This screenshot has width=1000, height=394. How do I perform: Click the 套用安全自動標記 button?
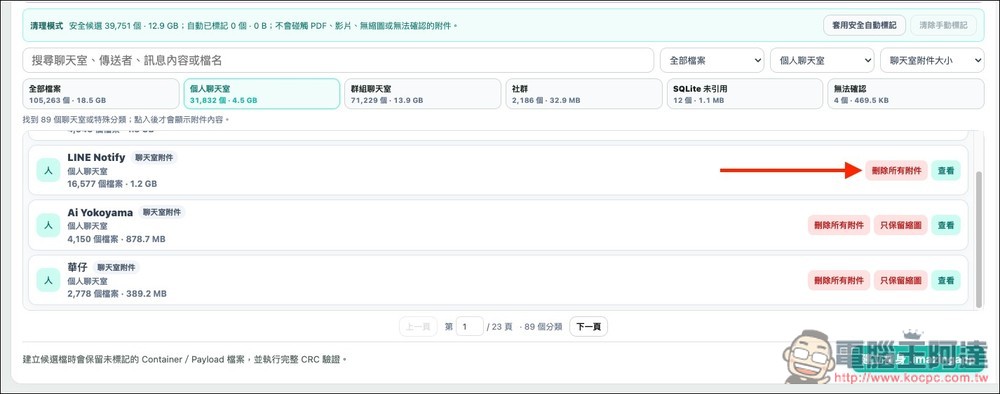864,26
